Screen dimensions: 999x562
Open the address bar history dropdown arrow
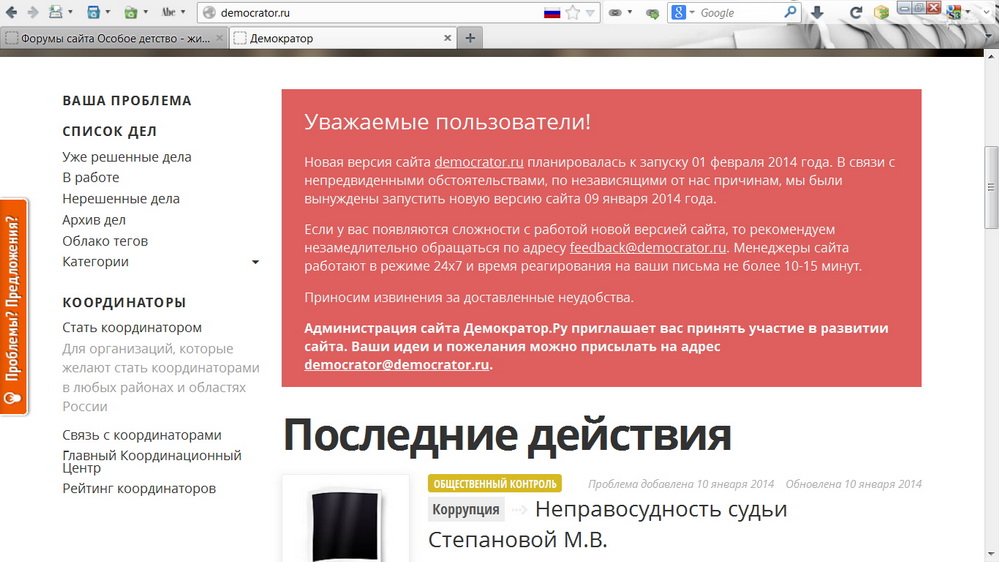coord(590,13)
